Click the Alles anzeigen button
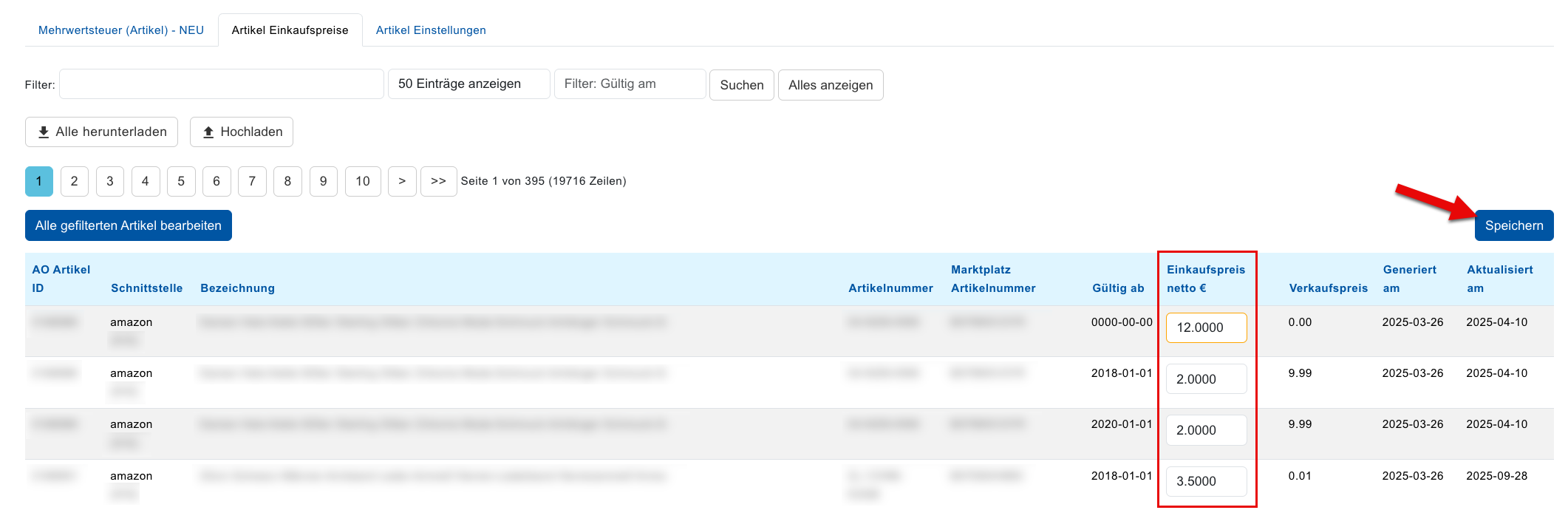 point(831,85)
